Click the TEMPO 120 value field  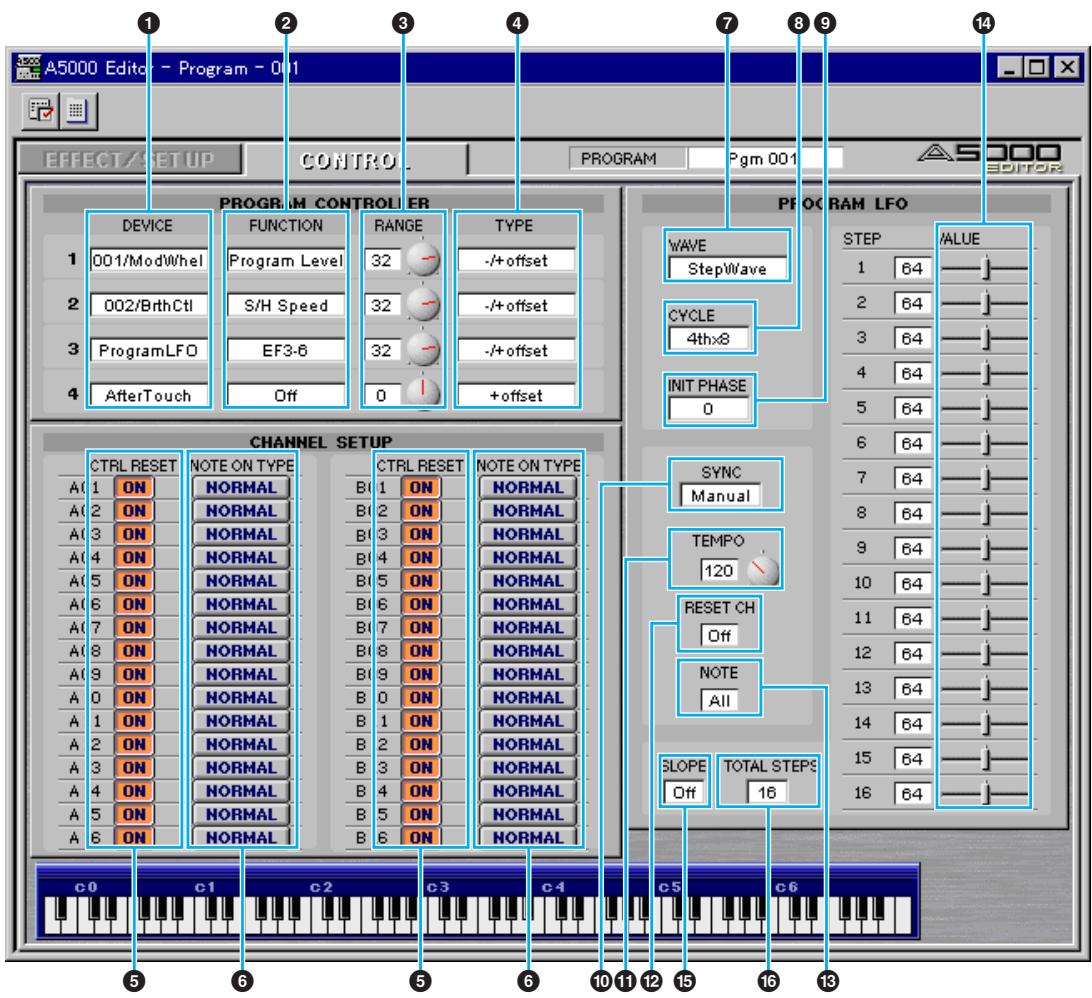click(x=719, y=570)
